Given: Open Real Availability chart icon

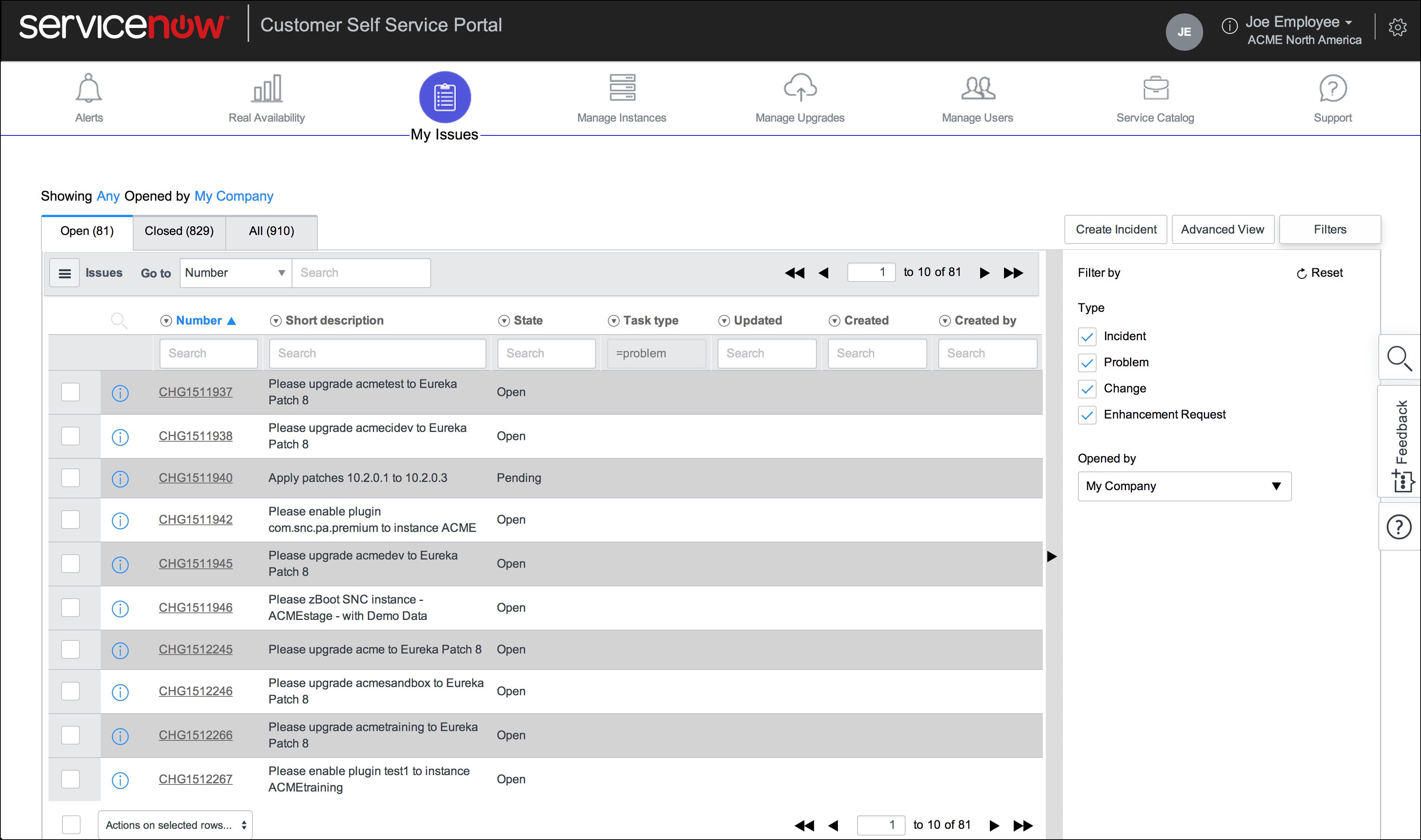Looking at the screenshot, I should pyautogui.click(x=267, y=88).
